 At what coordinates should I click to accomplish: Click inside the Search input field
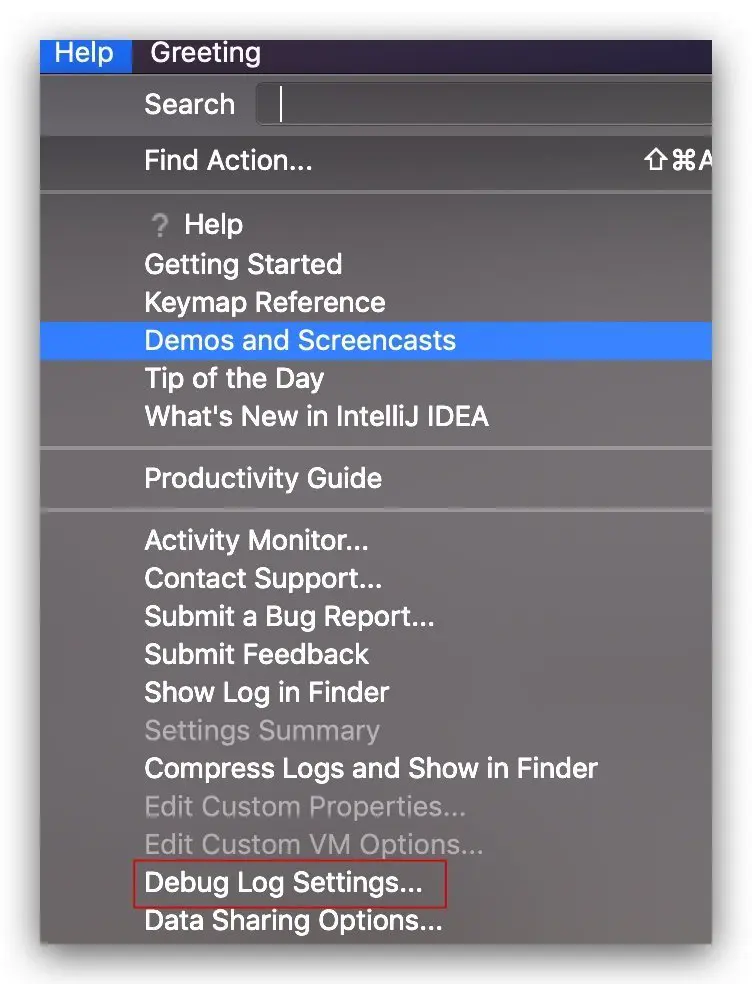coord(490,104)
